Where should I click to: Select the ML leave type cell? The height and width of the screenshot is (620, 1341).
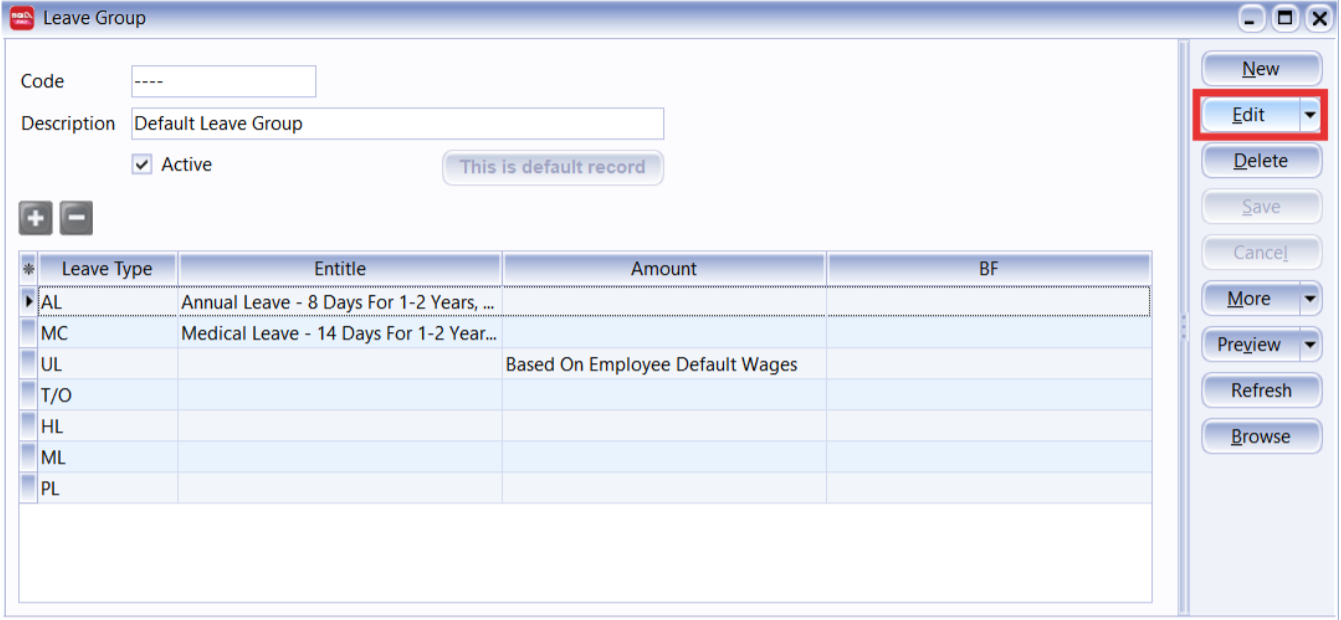(x=108, y=457)
